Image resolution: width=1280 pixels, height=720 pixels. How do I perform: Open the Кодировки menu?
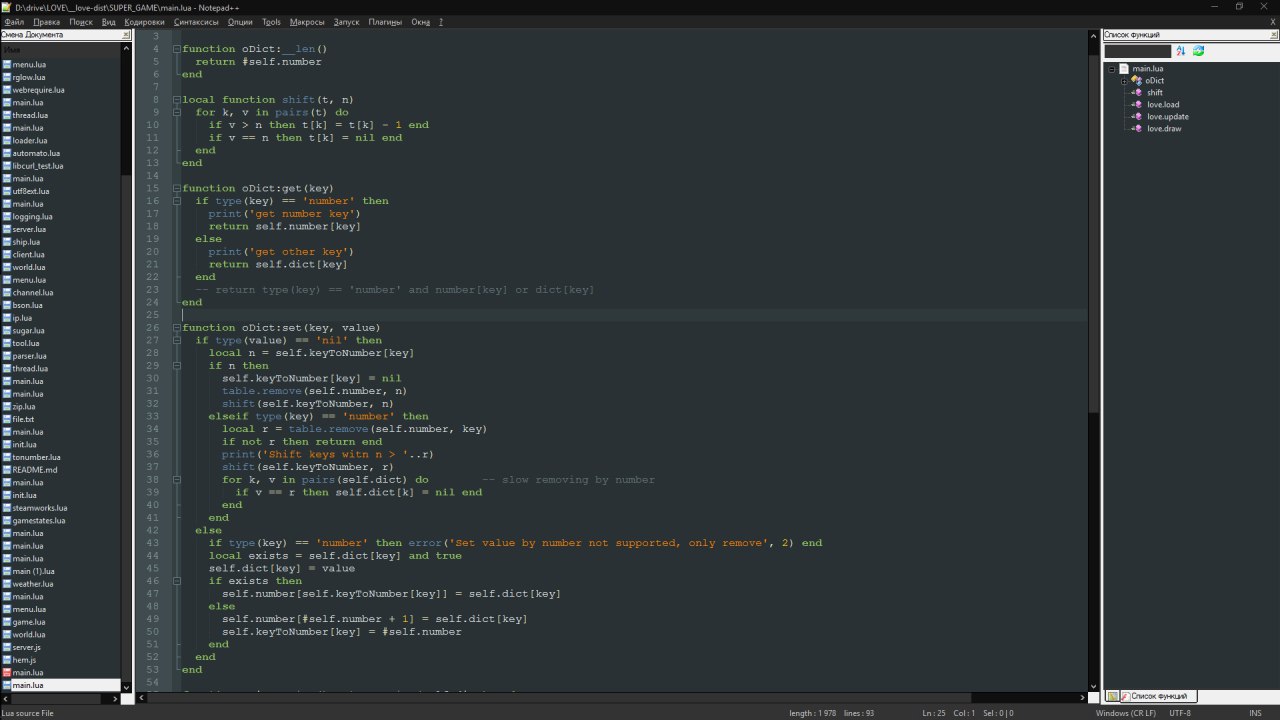coord(145,21)
